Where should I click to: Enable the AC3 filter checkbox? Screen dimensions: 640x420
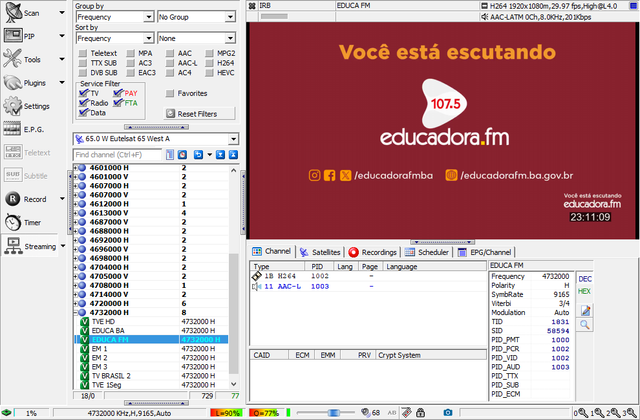(131, 63)
